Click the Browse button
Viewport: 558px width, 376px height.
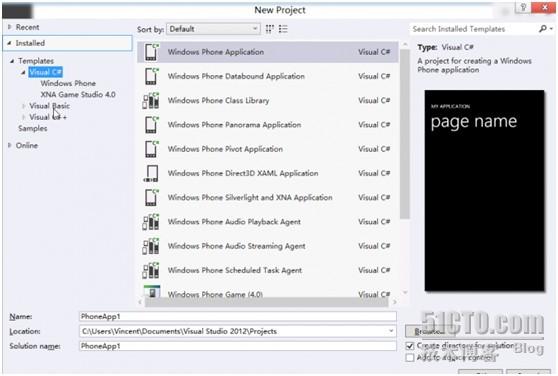(429, 331)
